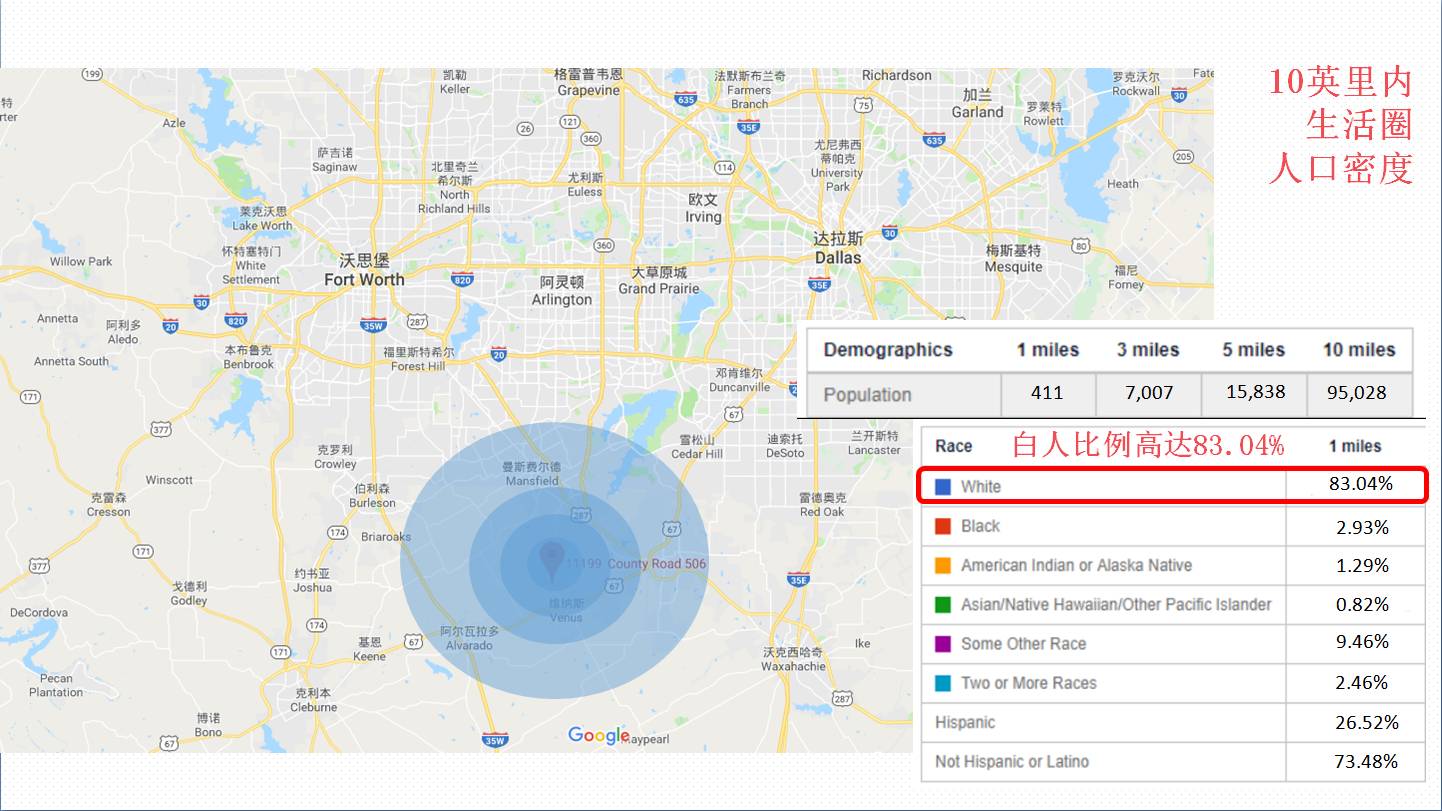Click the 10 miles column header
Screen dimensions: 1442x811
[1359, 350]
